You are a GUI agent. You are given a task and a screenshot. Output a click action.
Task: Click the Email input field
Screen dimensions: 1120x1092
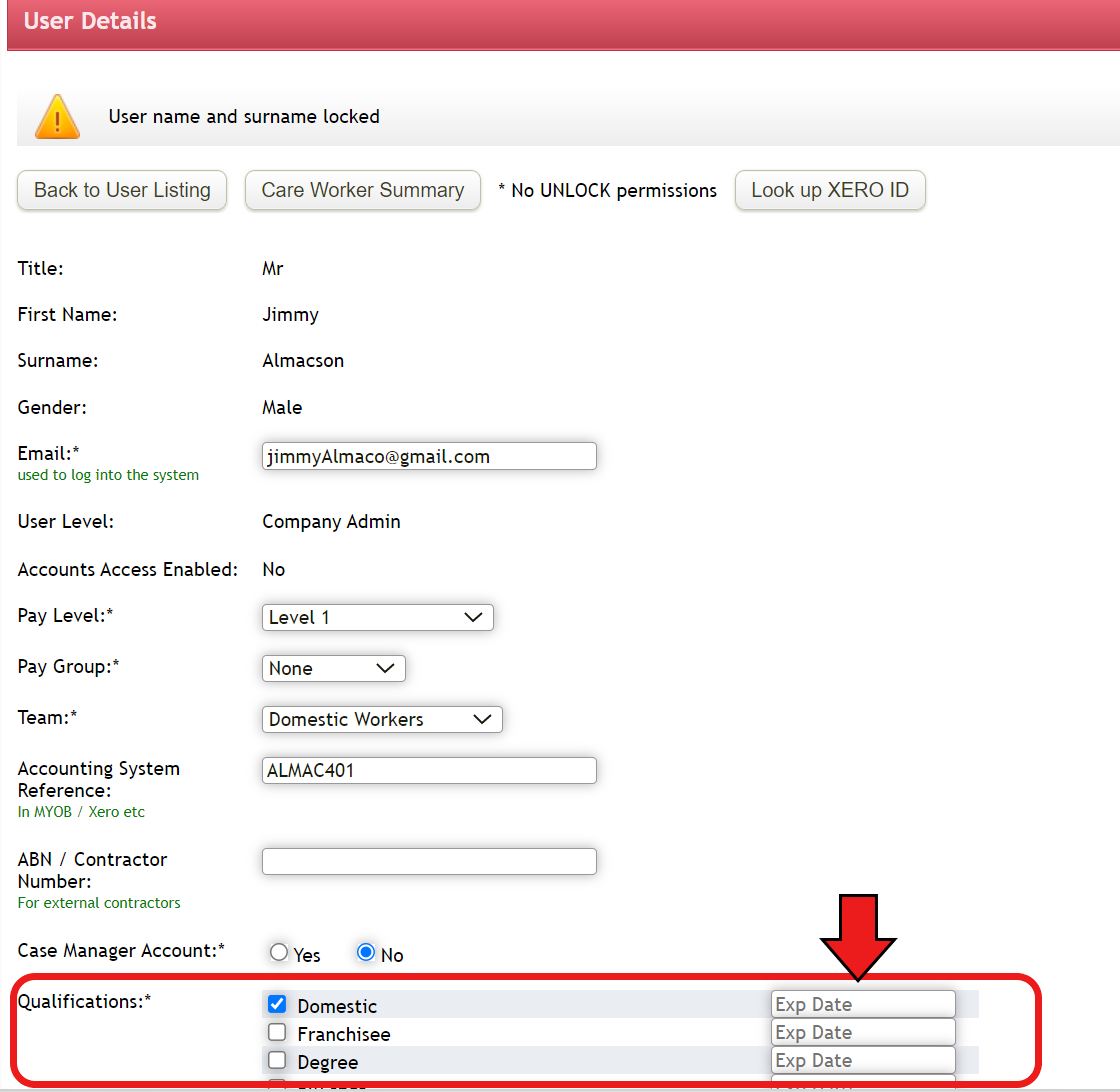429,456
